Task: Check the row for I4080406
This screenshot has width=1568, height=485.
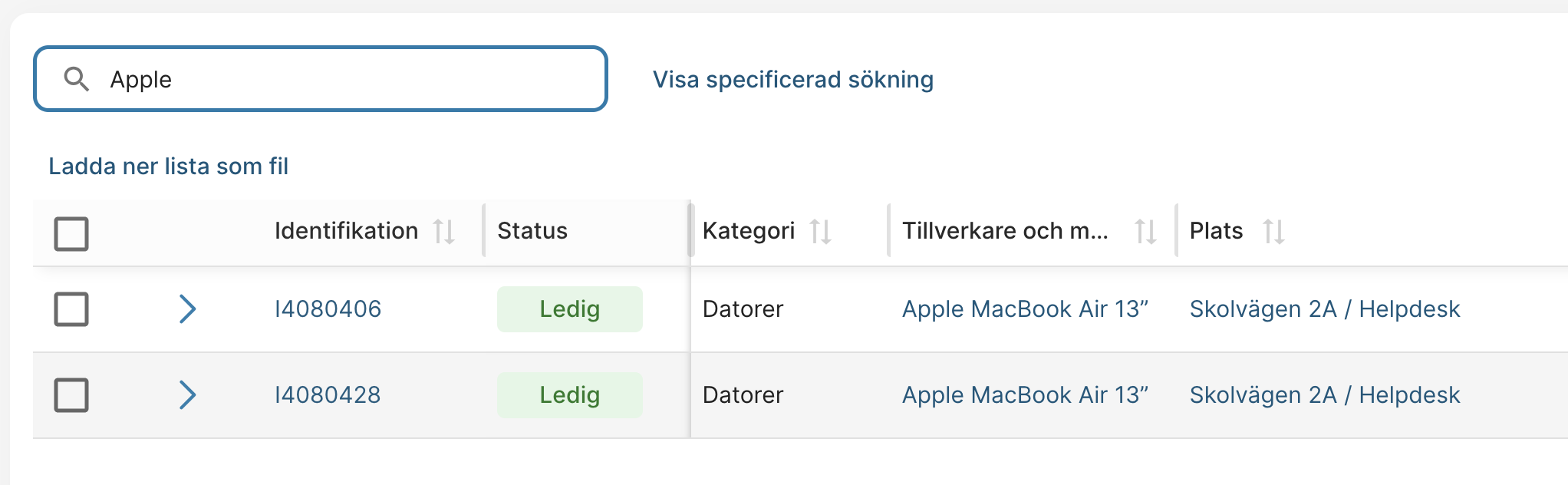Action: coord(71,309)
